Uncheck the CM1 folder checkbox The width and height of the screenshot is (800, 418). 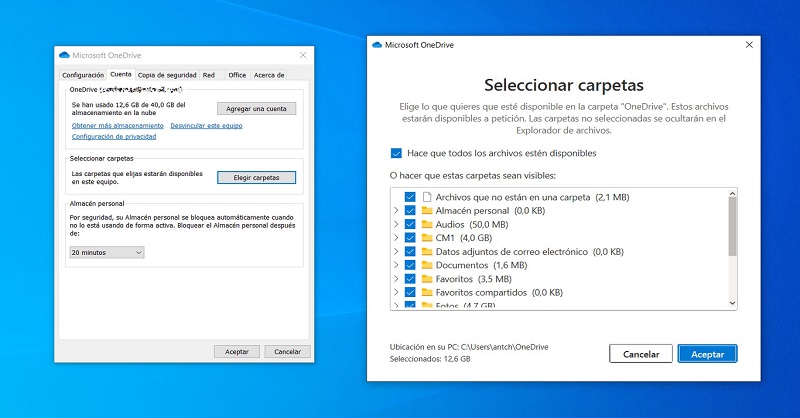click(x=410, y=238)
